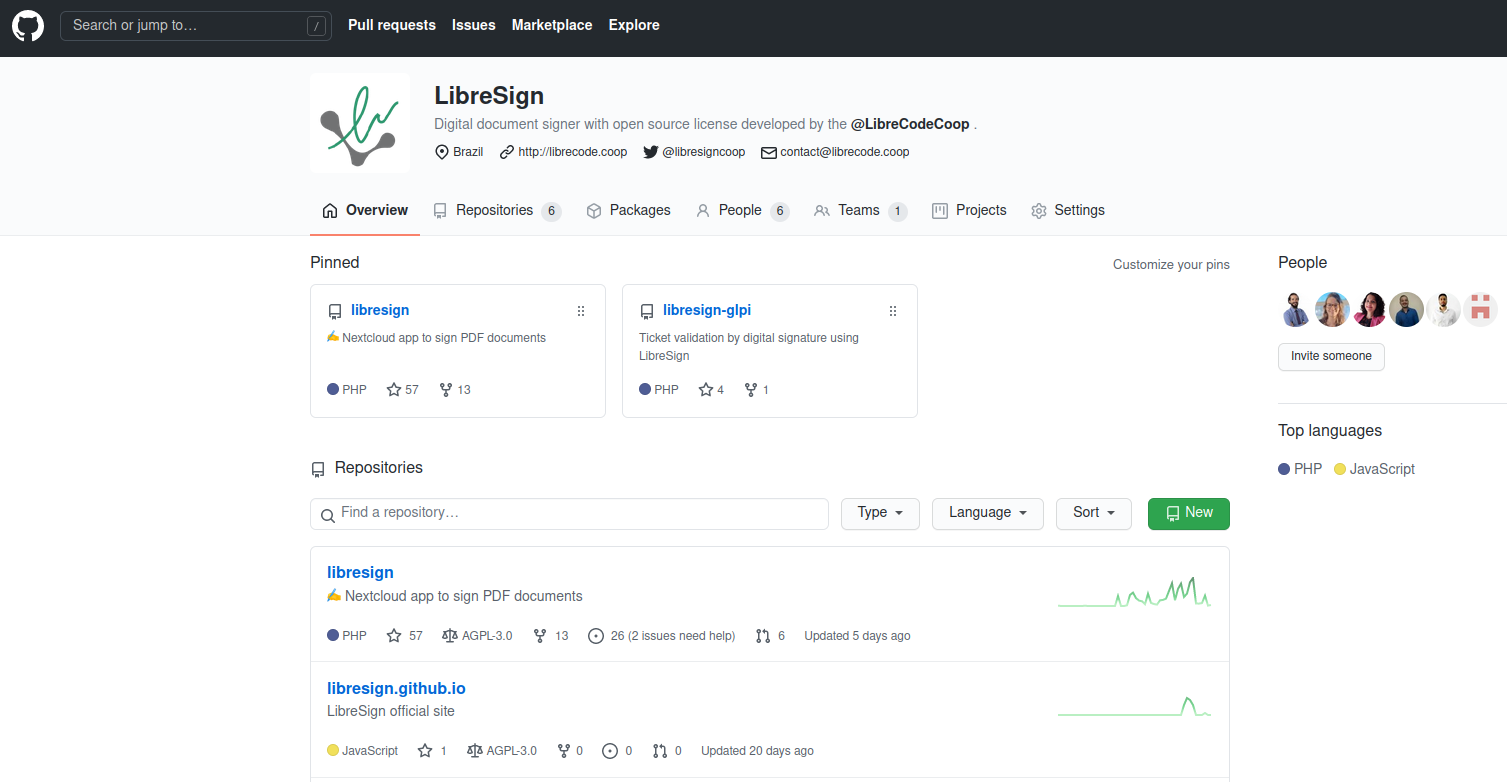Screen dimensions: 1507x782
Task: Click the contact@librecode.coop email link
Action: click(845, 152)
